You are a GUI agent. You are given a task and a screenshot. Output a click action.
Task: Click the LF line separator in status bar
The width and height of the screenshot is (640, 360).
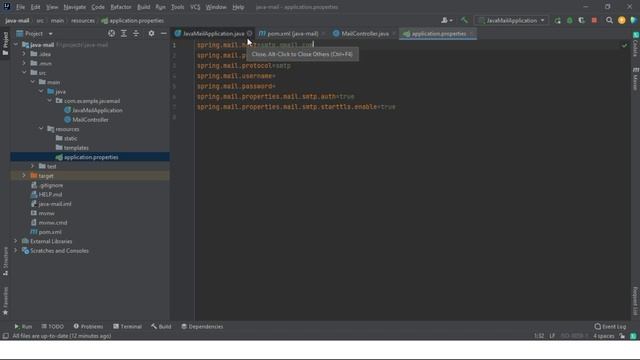(552, 336)
